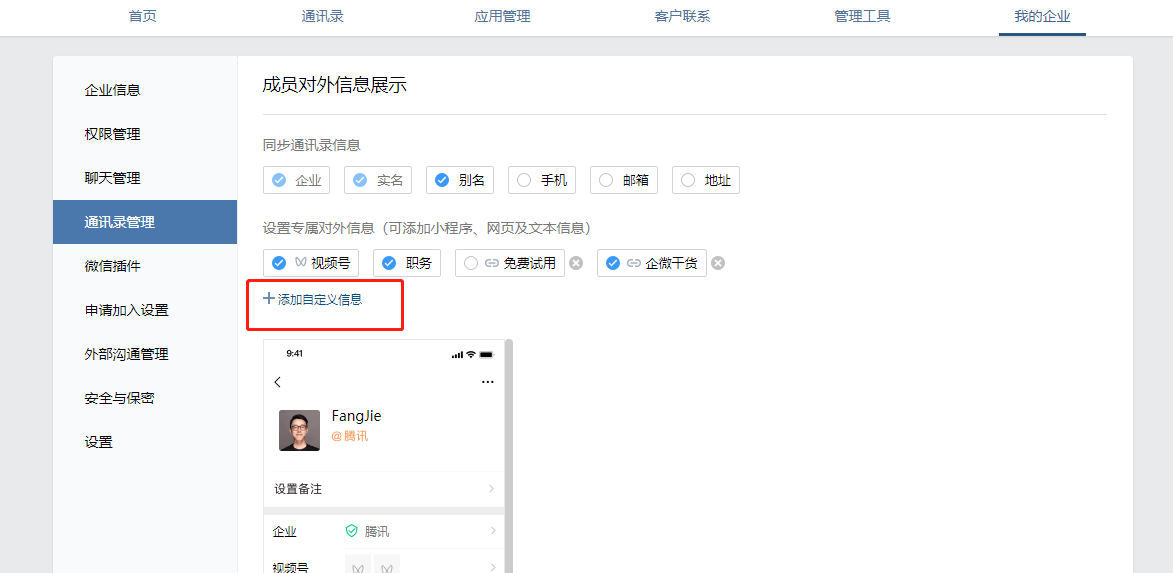The width and height of the screenshot is (1173, 573).
Task: Open the three-dot menu in phone preview
Action: pos(487,382)
